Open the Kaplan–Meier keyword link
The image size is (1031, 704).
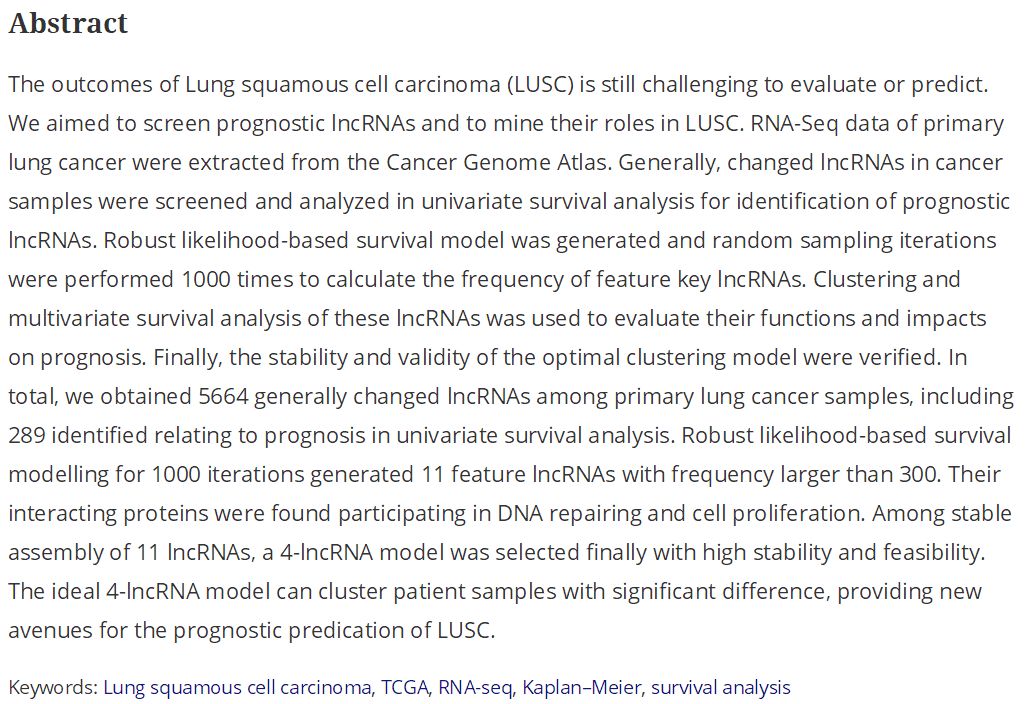[582, 688]
